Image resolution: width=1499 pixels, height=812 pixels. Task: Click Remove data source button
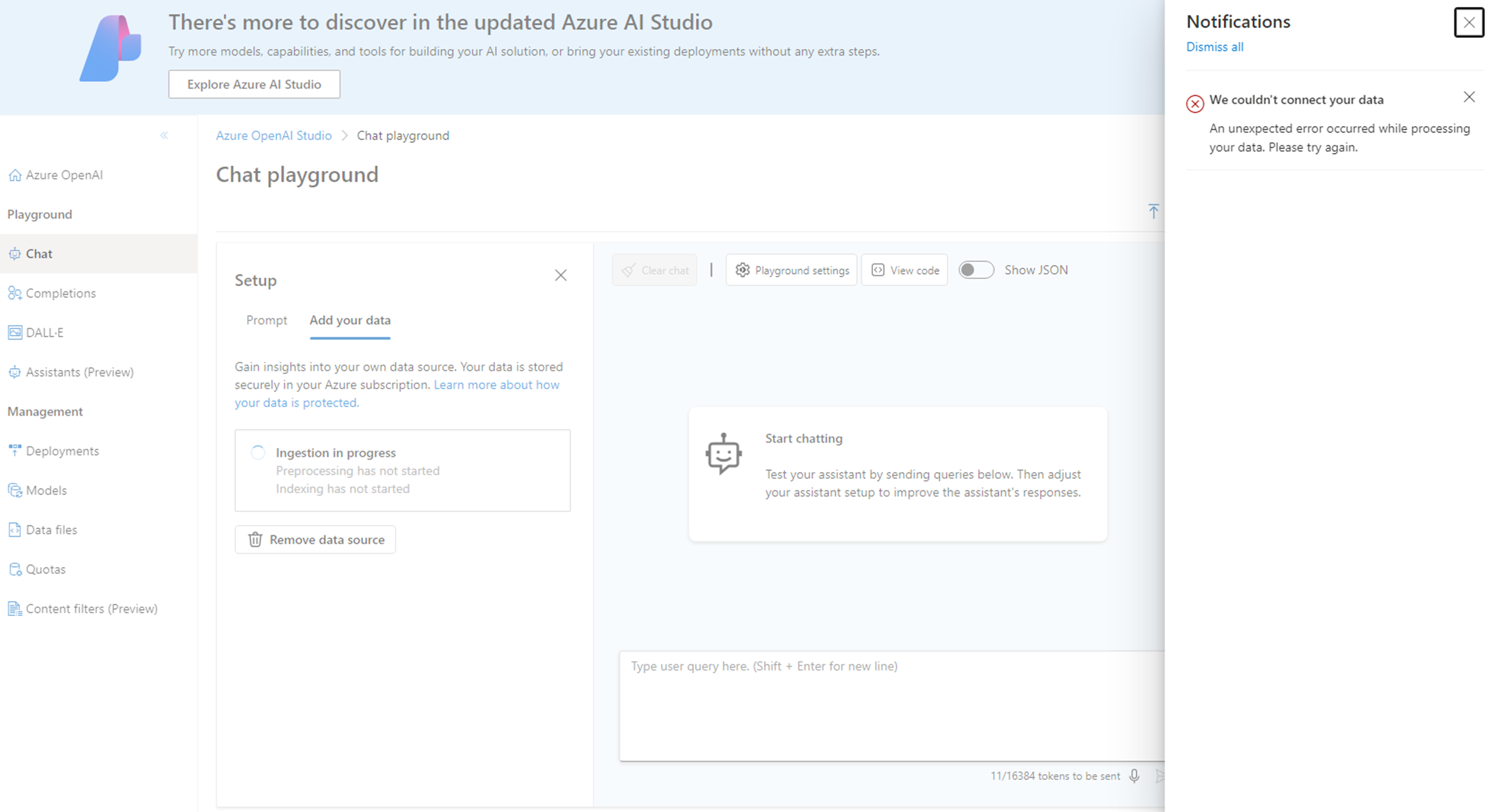tap(315, 540)
